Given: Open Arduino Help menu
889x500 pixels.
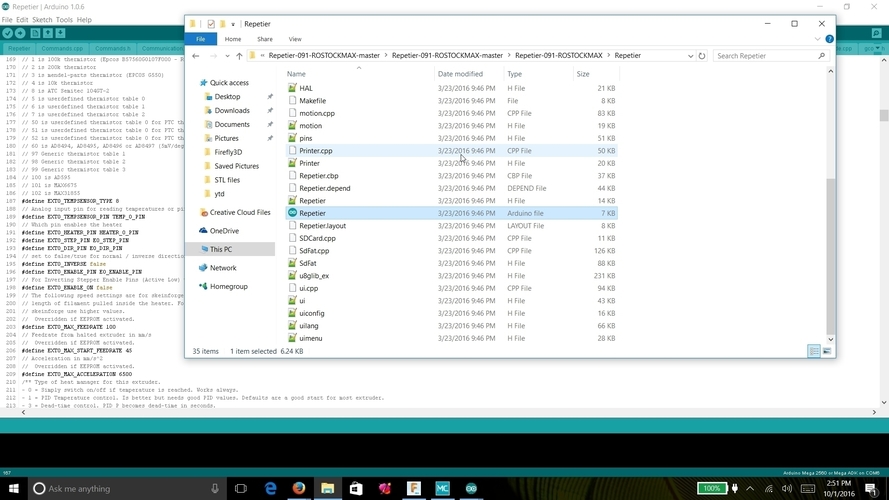Looking at the screenshot, I should (84, 19).
